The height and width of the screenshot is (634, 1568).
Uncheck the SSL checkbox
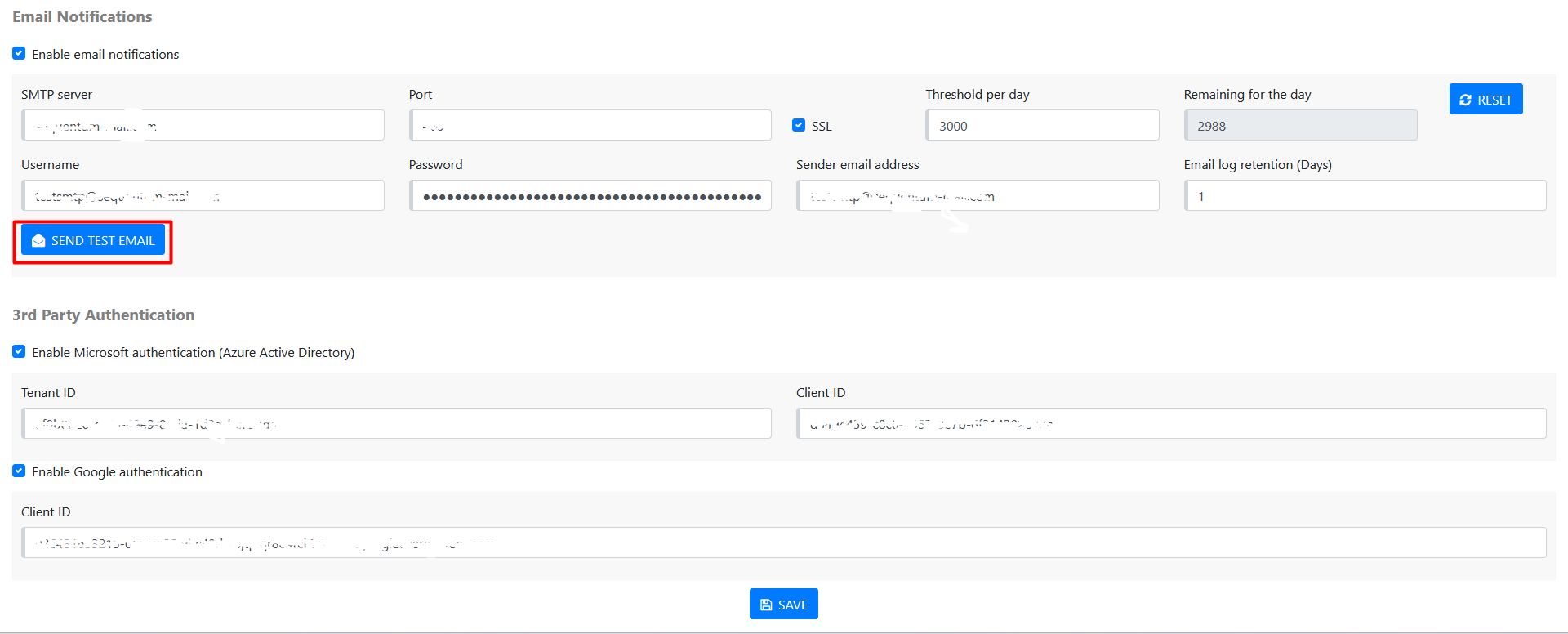coord(799,126)
